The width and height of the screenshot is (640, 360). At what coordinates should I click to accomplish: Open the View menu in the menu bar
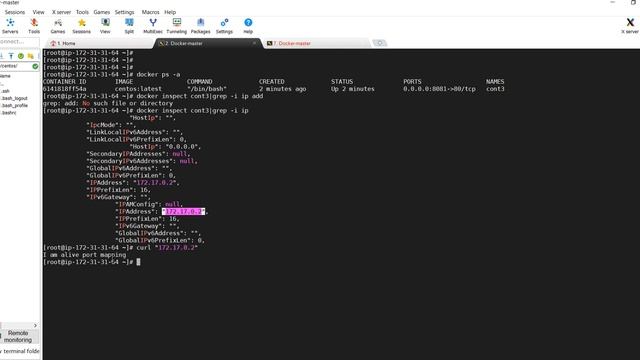[x=38, y=12]
